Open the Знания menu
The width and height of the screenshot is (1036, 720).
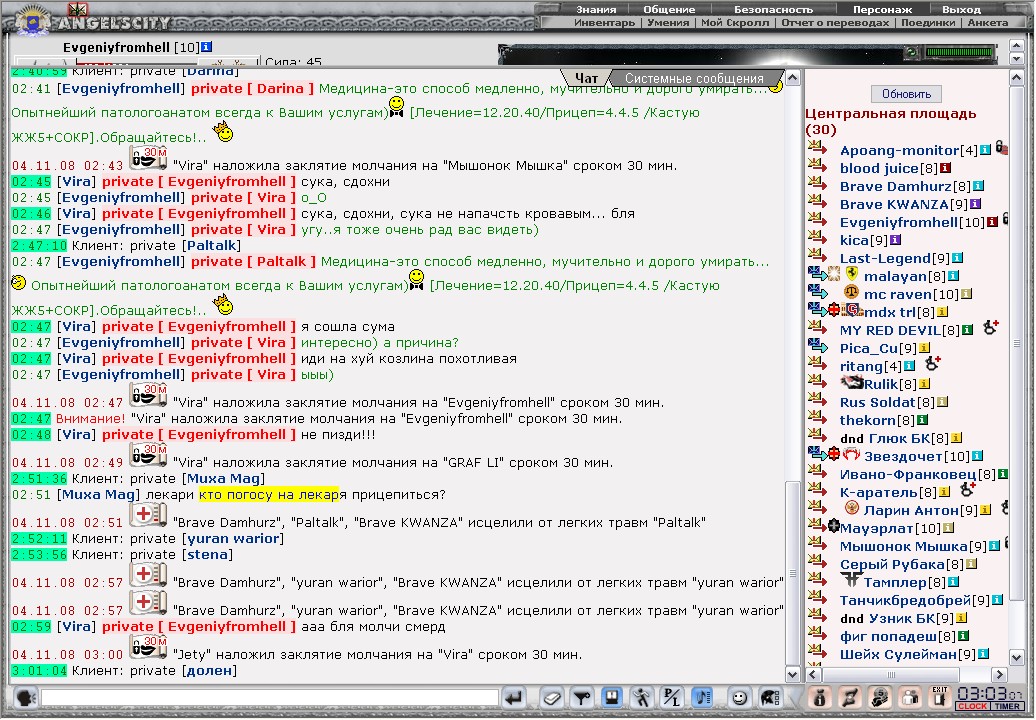coord(596,9)
